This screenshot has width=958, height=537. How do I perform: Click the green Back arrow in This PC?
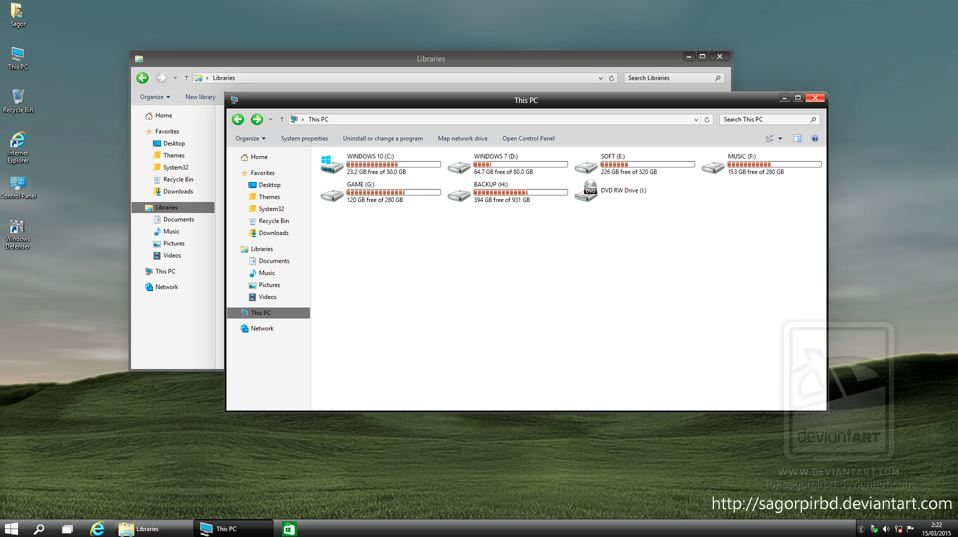click(238, 119)
